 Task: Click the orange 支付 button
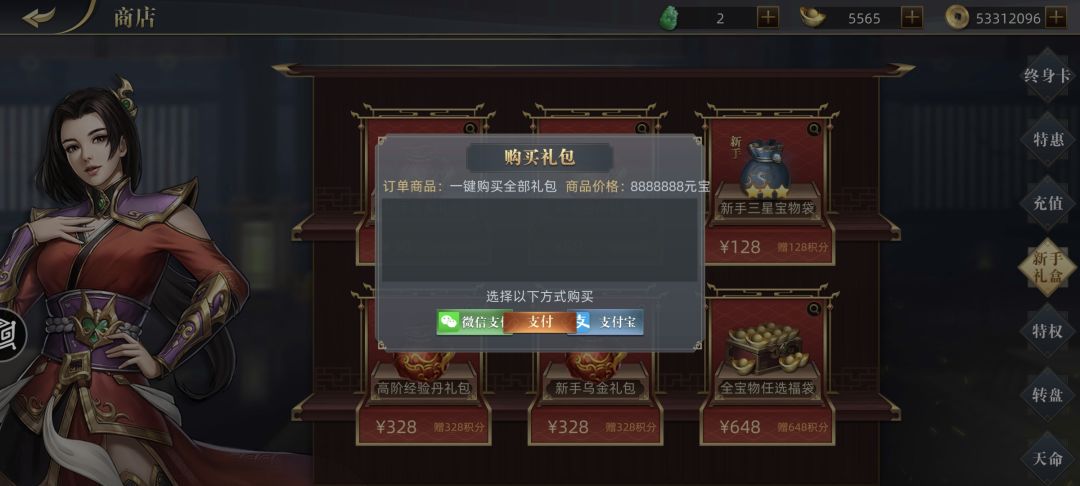(x=540, y=322)
